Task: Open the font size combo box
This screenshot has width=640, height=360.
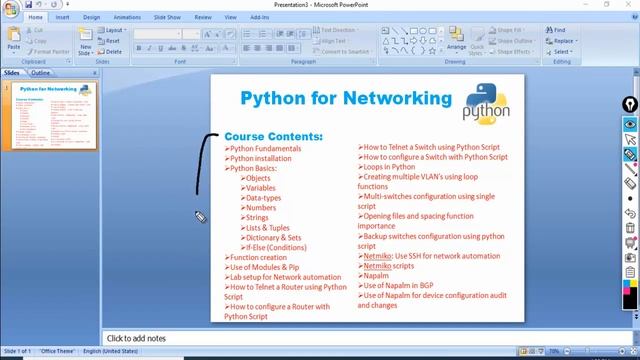Action: pyautogui.click(x=191, y=34)
